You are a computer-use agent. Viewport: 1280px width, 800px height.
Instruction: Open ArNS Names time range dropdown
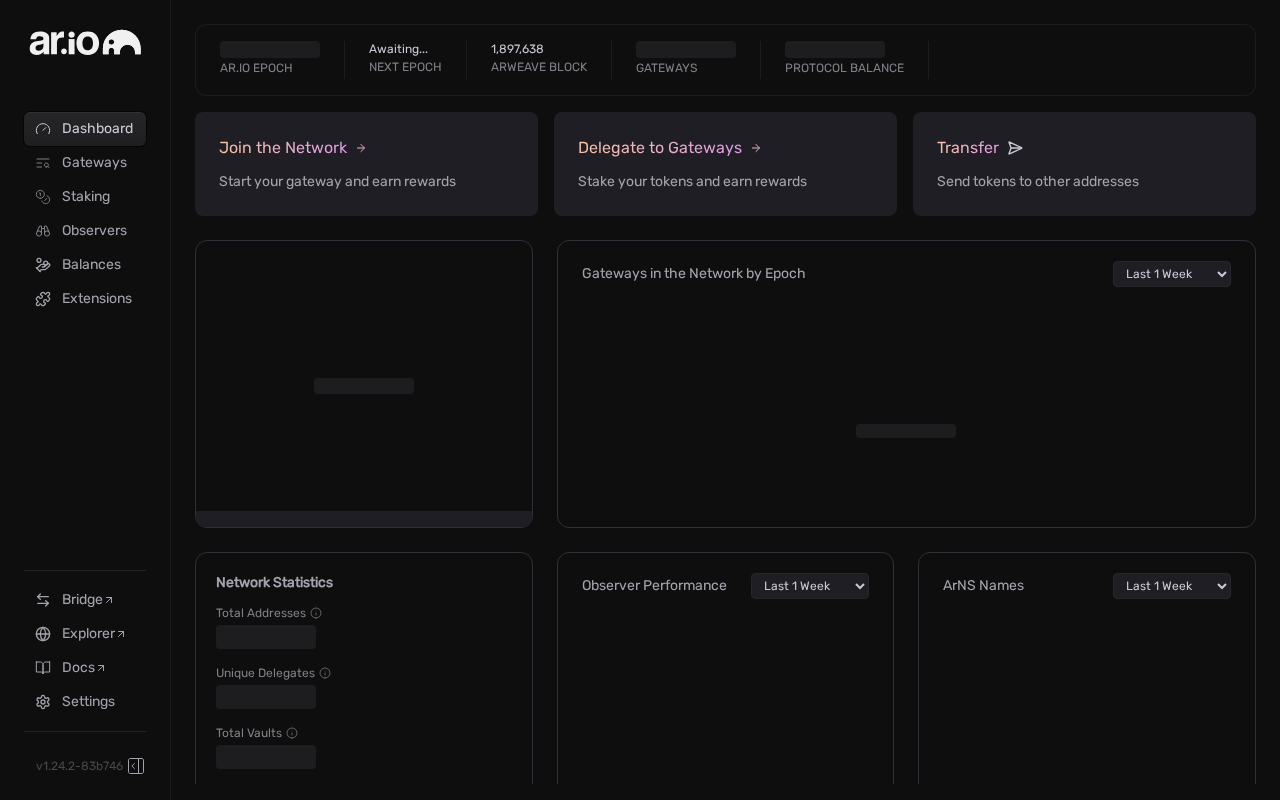point(1171,586)
